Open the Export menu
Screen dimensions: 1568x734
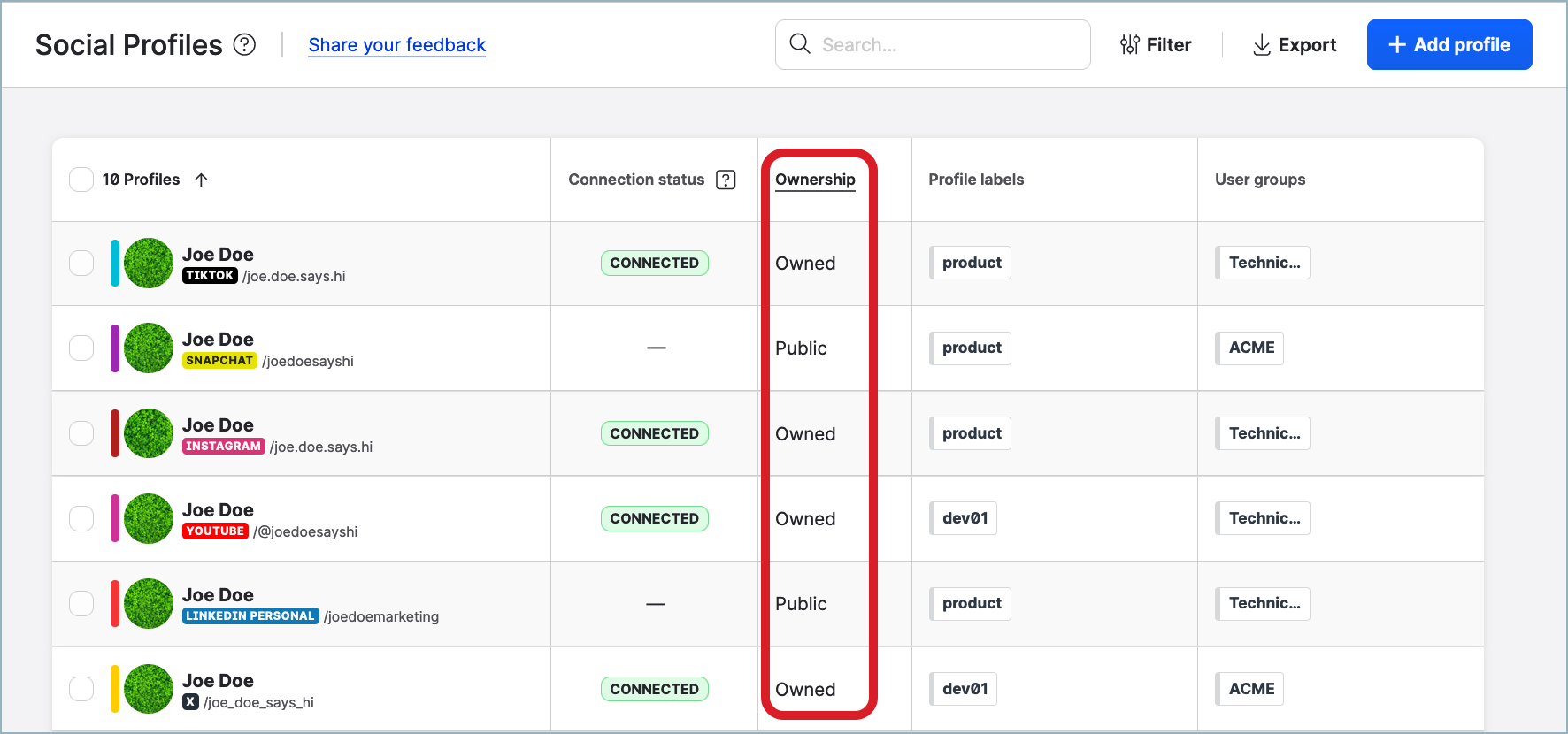click(x=1295, y=45)
